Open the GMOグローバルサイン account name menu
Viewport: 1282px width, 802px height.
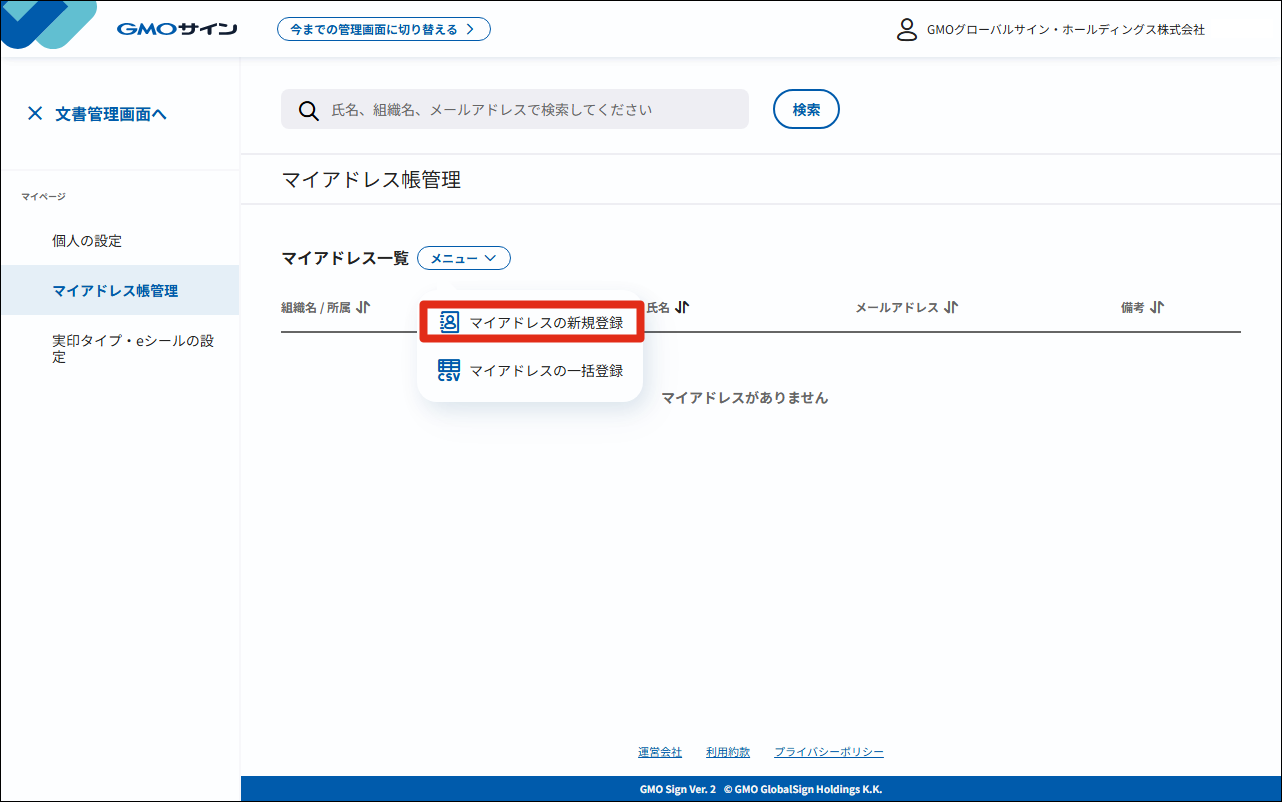(1066, 30)
